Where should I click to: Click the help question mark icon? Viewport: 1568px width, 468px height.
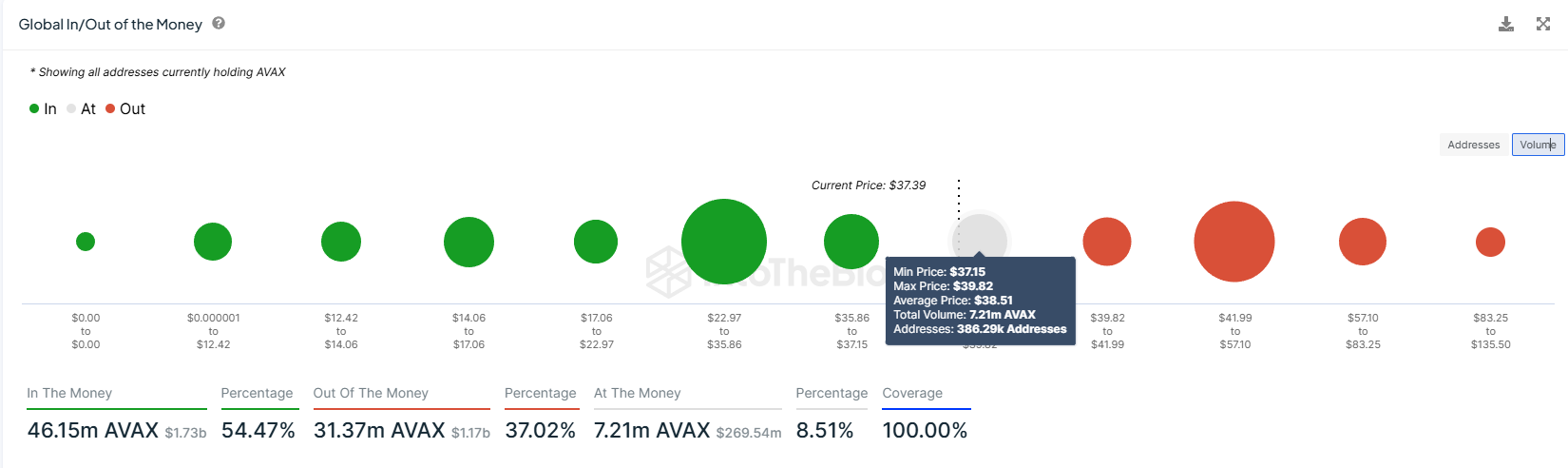click(x=219, y=24)
